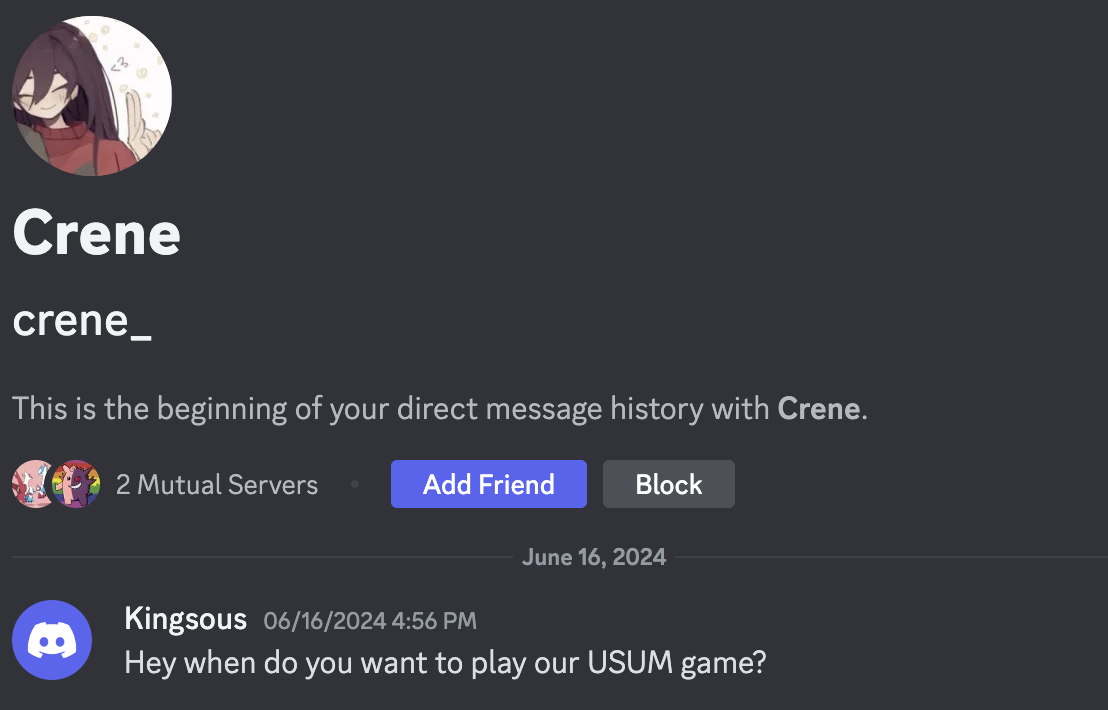Click Add Friend to send a request
This screenshot has height=710, width=1108.
[489, 484]
